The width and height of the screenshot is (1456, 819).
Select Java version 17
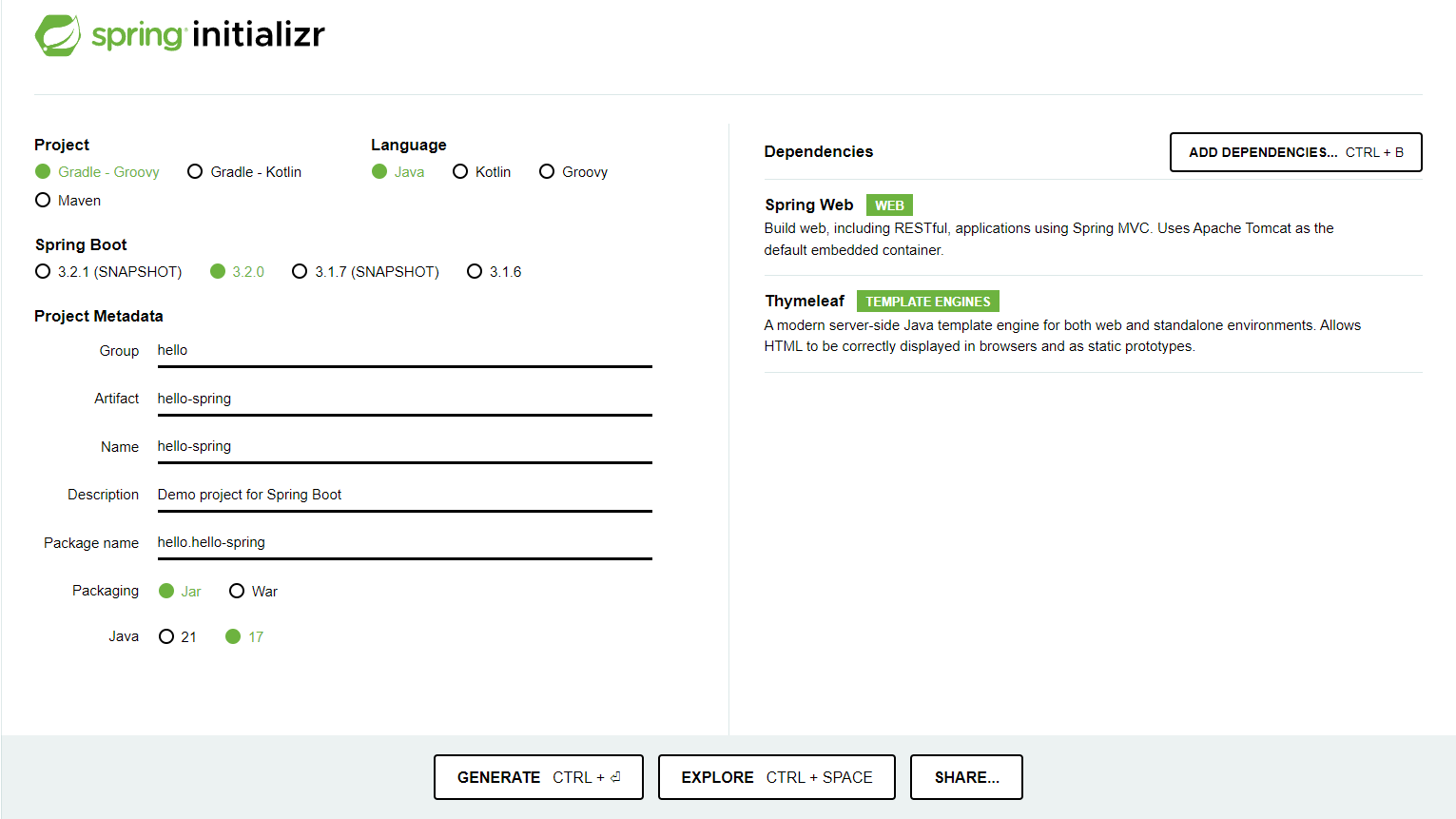pyautogui.click(x=244, y=637)
